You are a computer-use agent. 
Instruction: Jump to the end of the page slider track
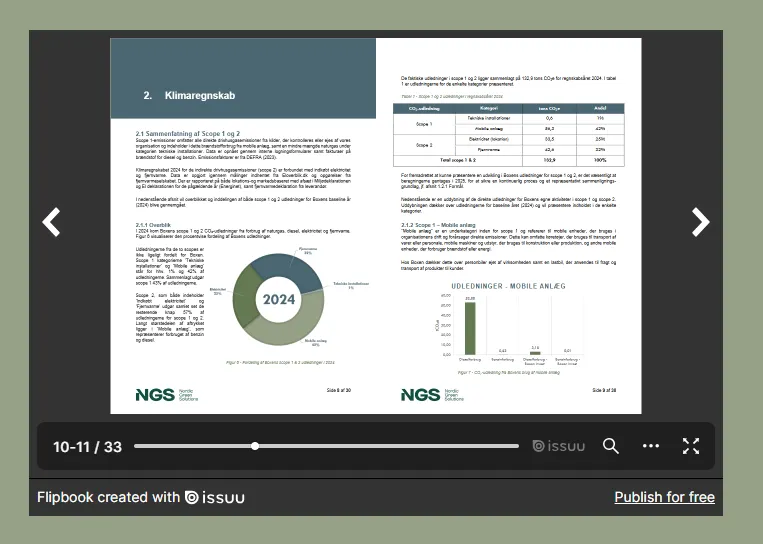pos(517,446)
